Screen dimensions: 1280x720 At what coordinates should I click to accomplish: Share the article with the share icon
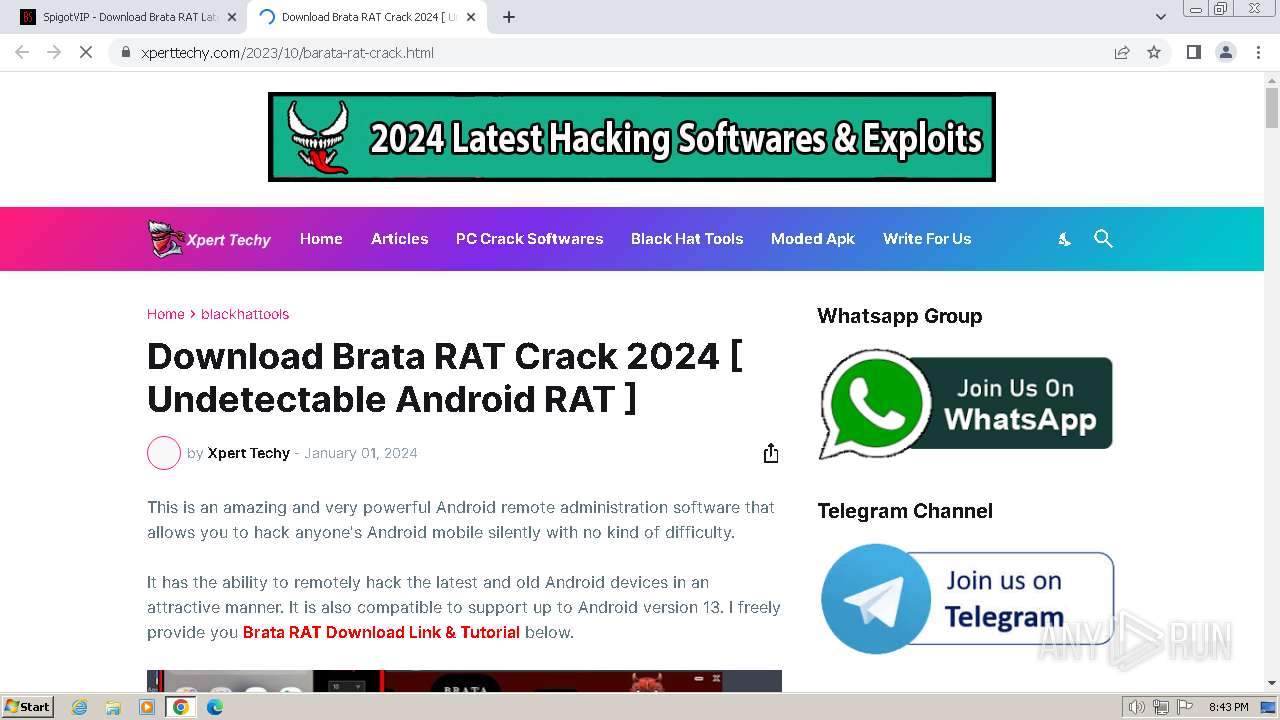[x=770, y=453]
